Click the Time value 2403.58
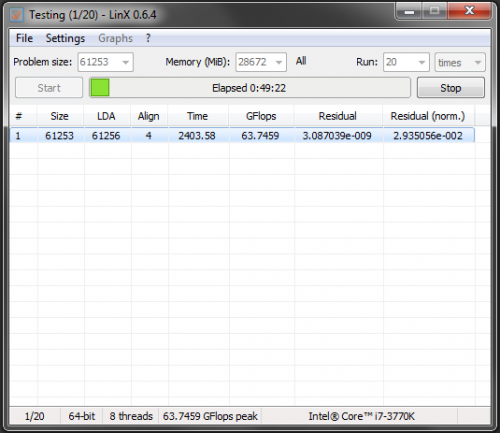This screenshot has height=433, width=500. pos(197,136)
